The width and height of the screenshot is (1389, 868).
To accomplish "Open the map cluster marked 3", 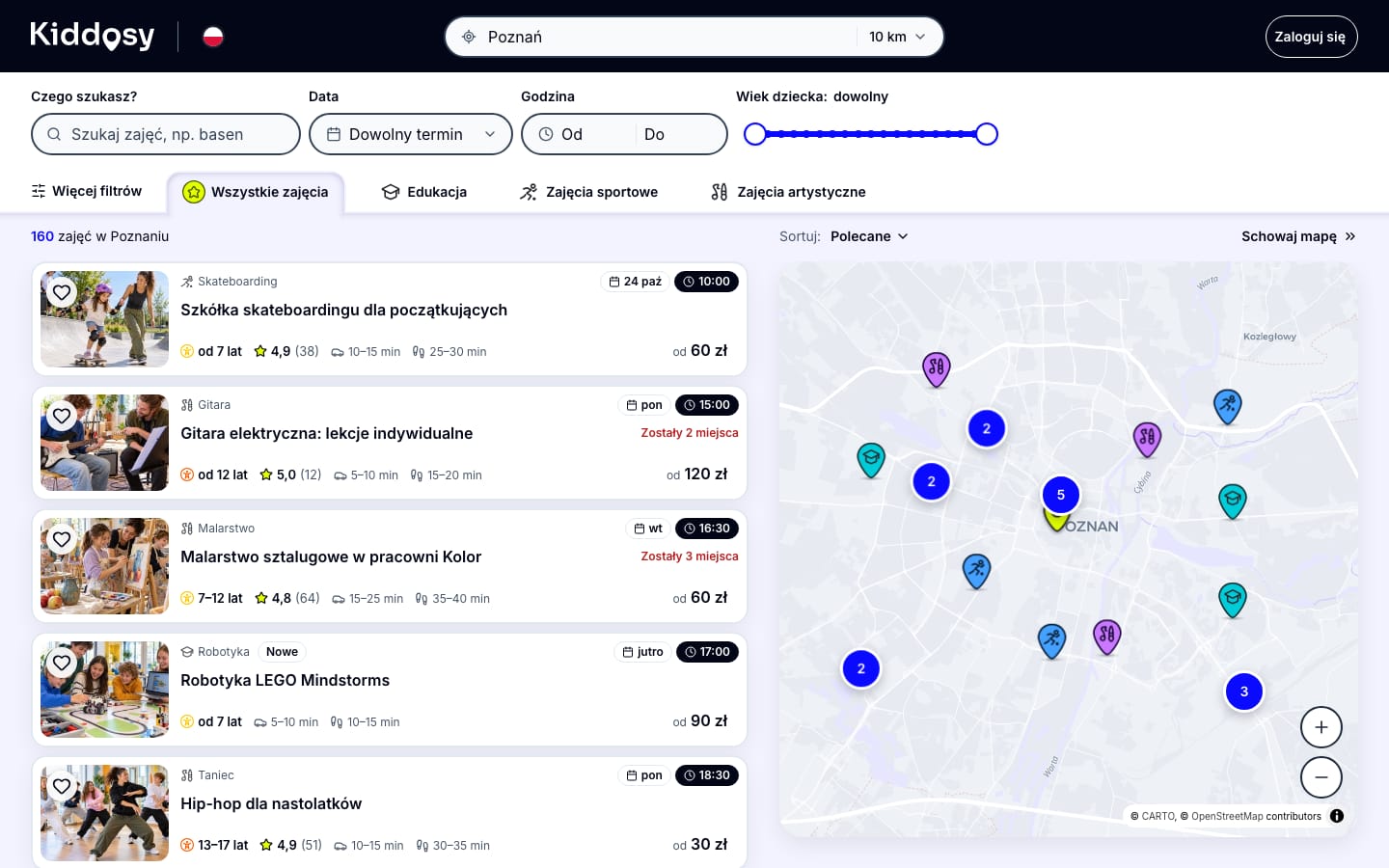I will 1244,692.
